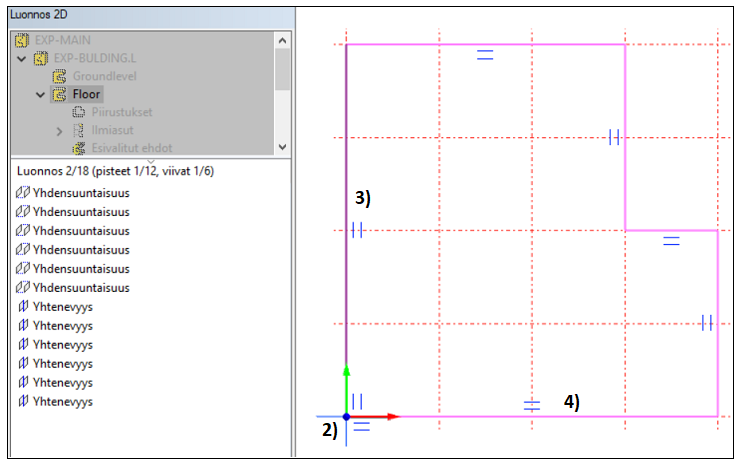Collapse the Floor tree node
The image size is (741, 464).
click(41, 95)
